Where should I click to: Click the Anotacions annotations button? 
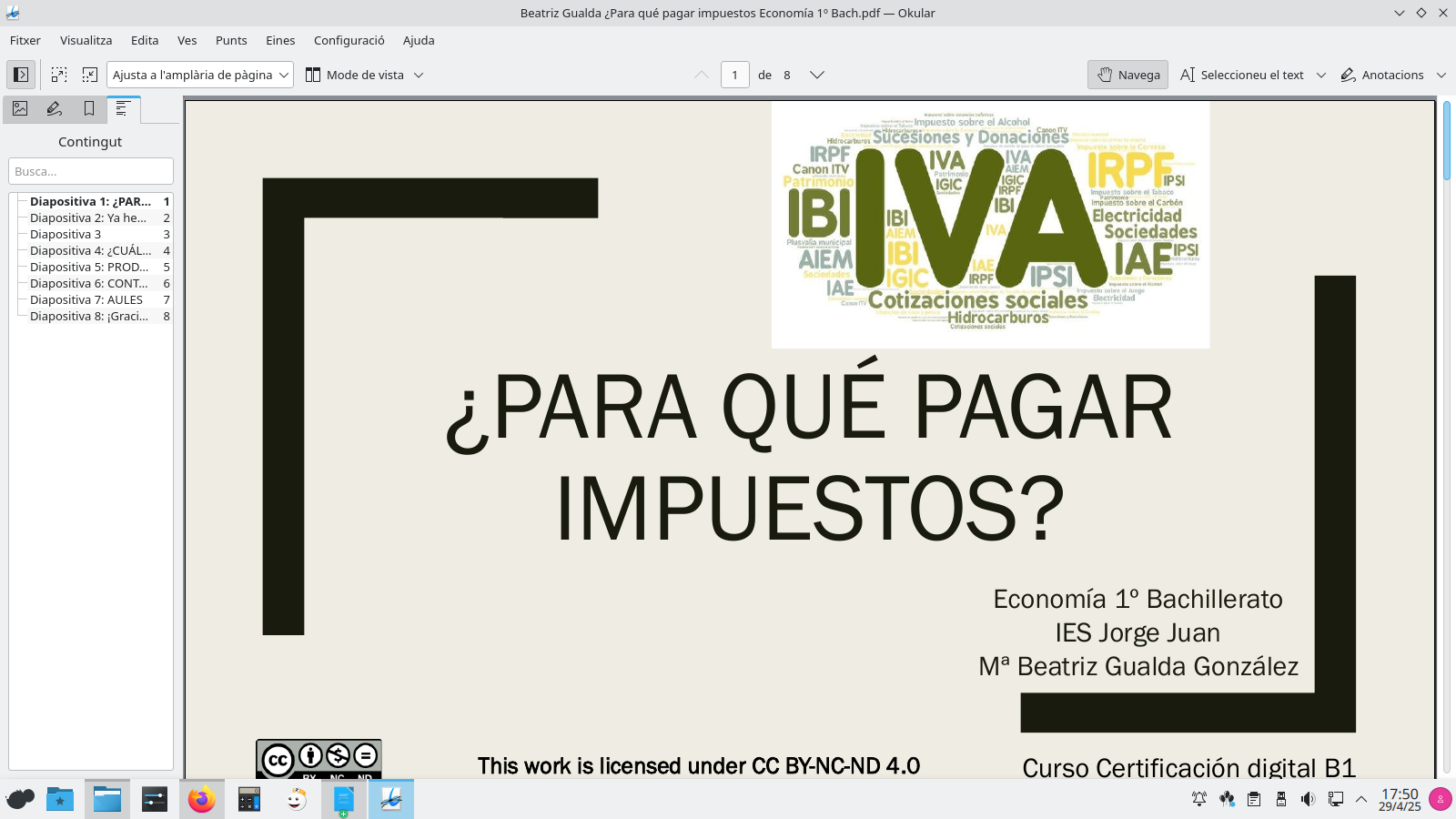coord(1382,75)
